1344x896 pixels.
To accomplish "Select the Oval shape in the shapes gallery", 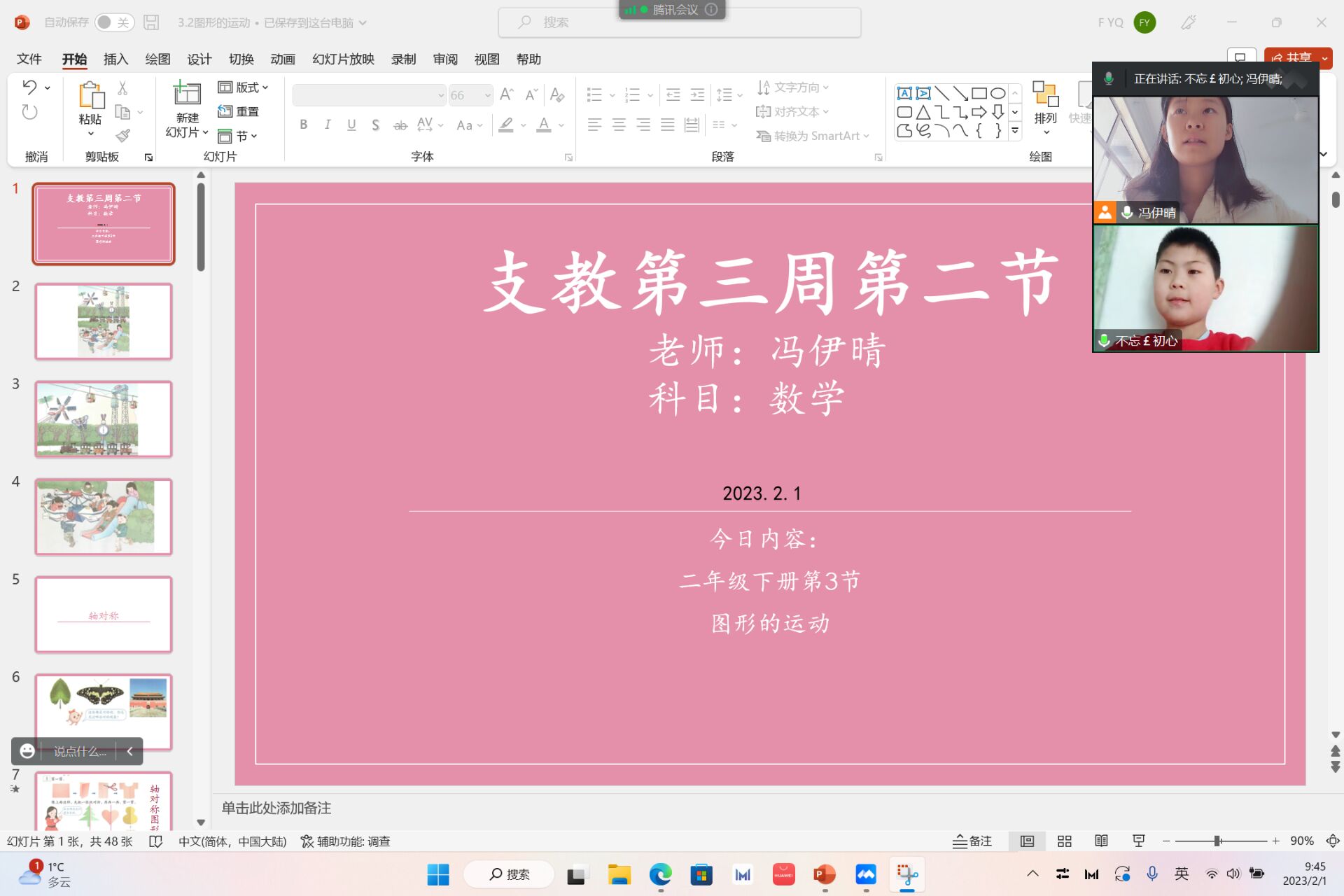I will 998,93.
